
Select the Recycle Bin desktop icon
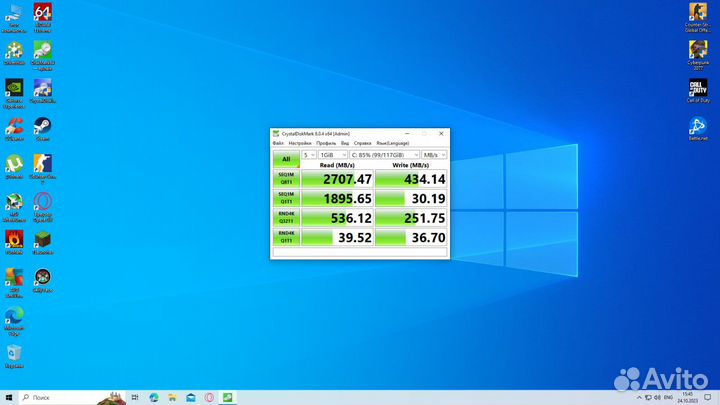click(x=14, y=357)
